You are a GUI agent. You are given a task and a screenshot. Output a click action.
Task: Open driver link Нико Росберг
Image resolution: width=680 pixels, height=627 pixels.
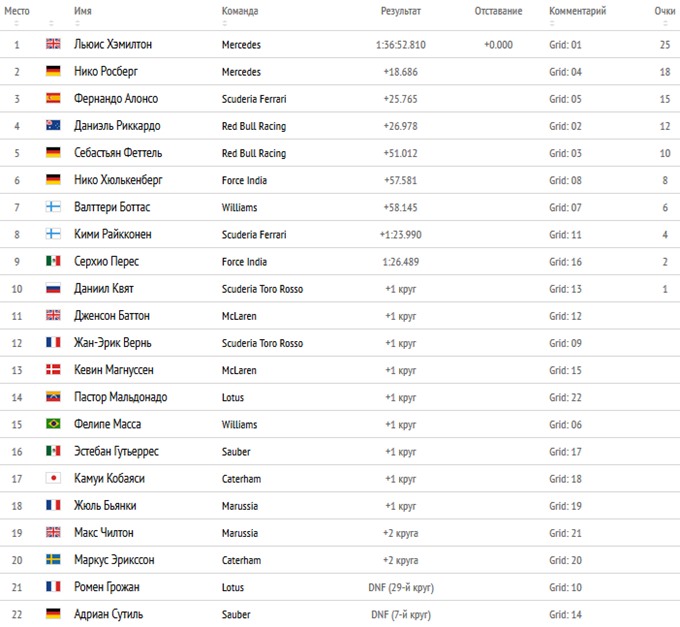tap(106, 71)
